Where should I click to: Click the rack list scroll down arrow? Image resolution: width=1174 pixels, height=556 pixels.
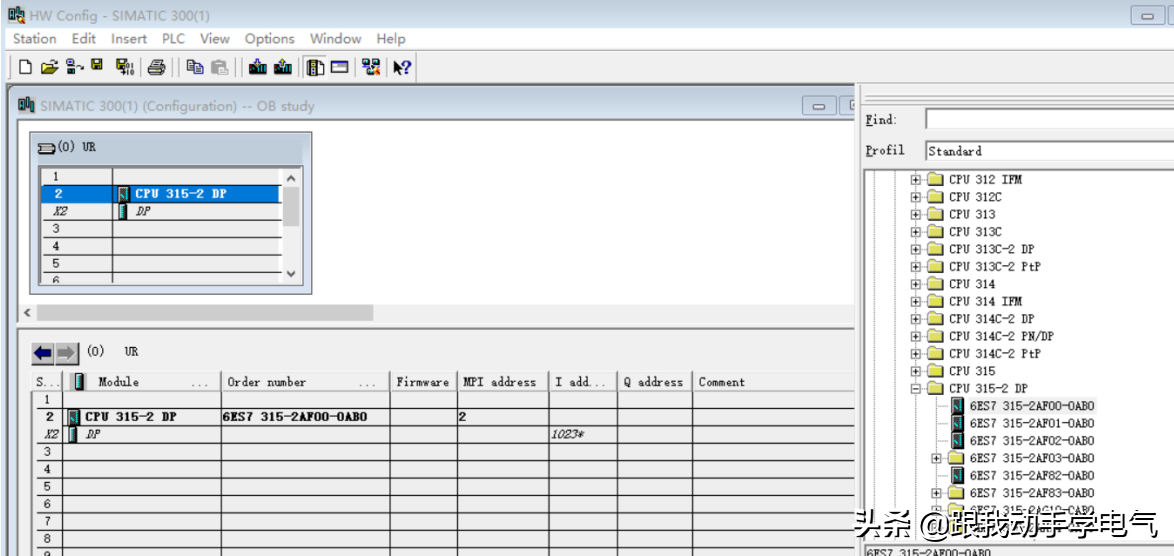coord(291,273)
